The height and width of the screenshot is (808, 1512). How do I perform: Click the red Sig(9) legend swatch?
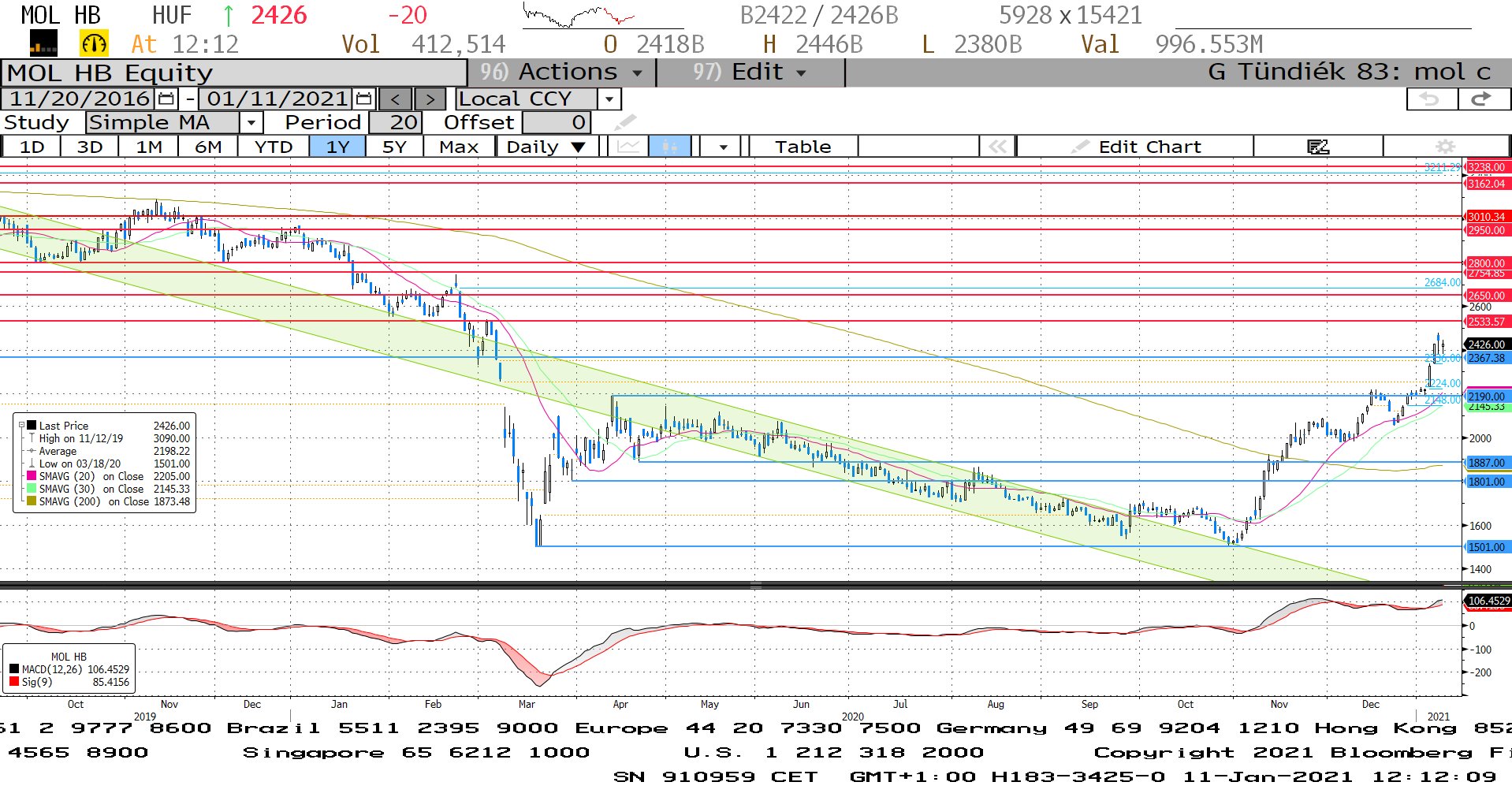pos(14,682)
